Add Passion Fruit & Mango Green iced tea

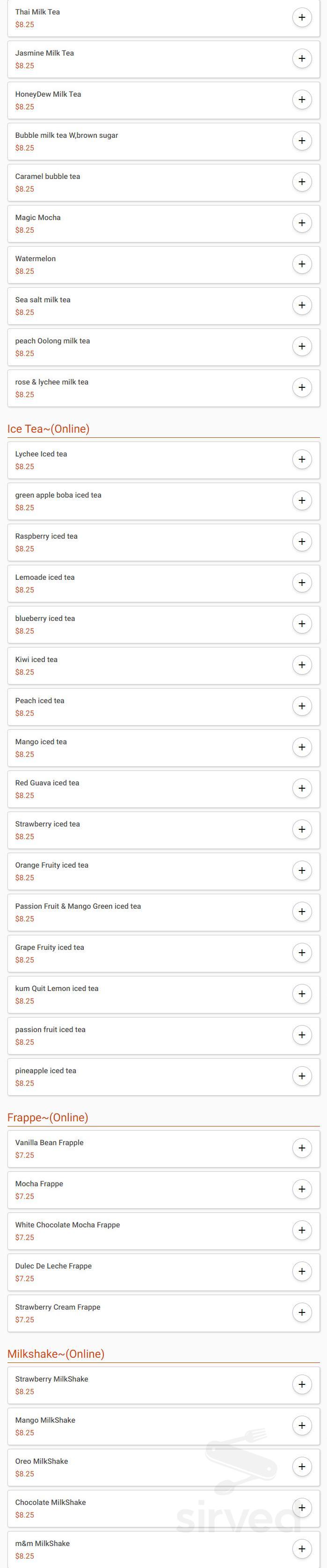point(302,911)
